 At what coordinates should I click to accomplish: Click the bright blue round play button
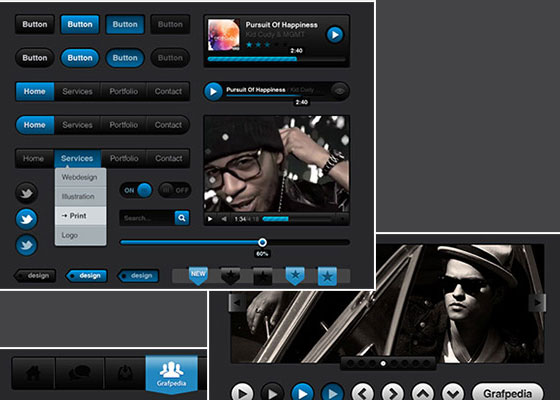tap(302, 393)
